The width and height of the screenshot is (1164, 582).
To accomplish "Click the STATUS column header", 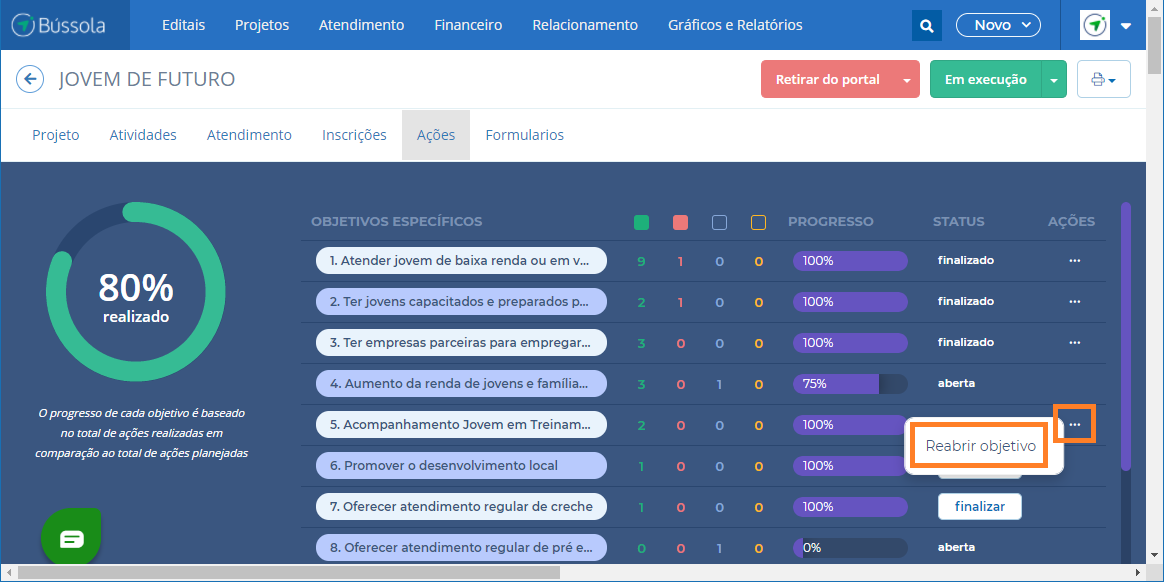I will (x=958, y=222).
